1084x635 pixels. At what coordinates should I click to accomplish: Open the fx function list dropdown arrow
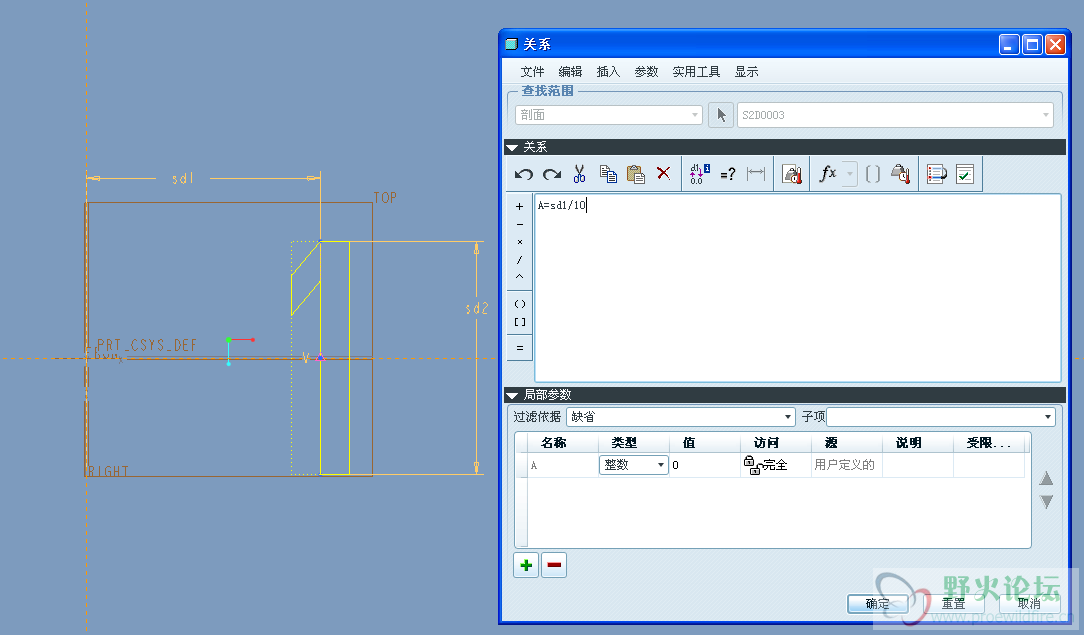pyautogui.click(x=850, y=174)
